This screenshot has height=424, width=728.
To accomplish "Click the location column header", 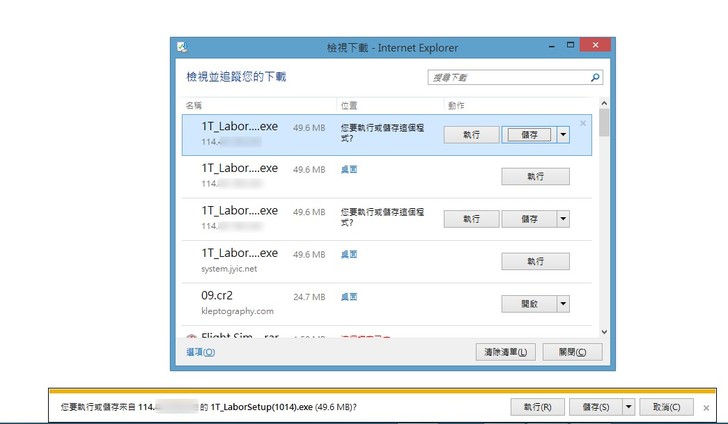I will click(x=349, y=105).
